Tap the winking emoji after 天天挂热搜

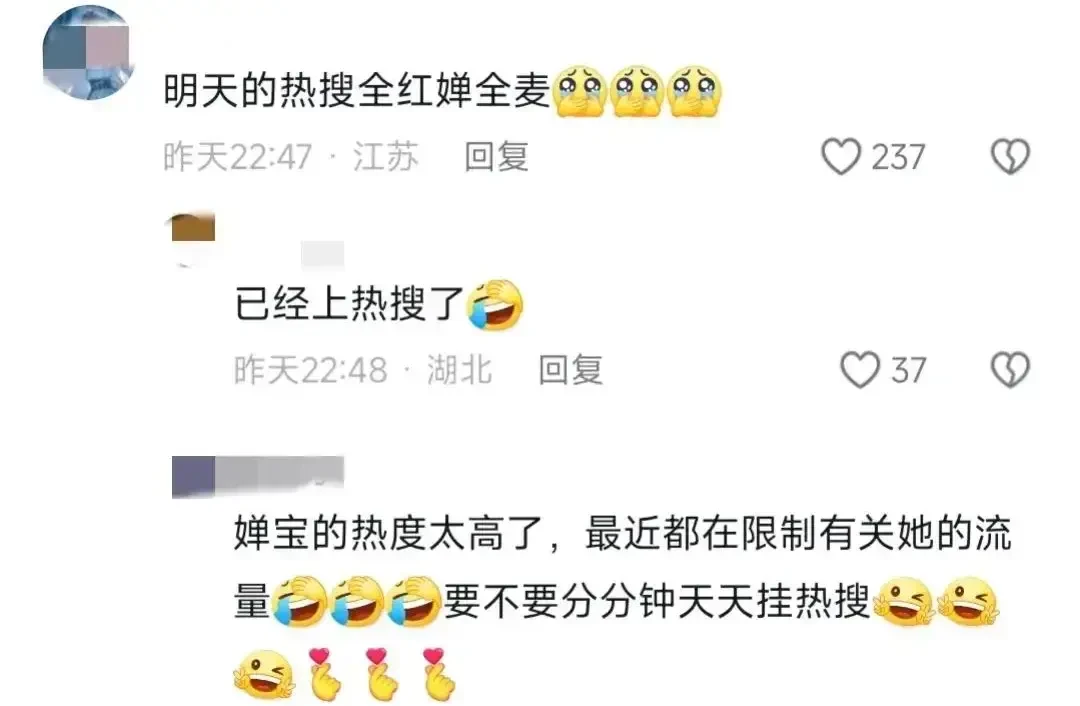[904, 601]
